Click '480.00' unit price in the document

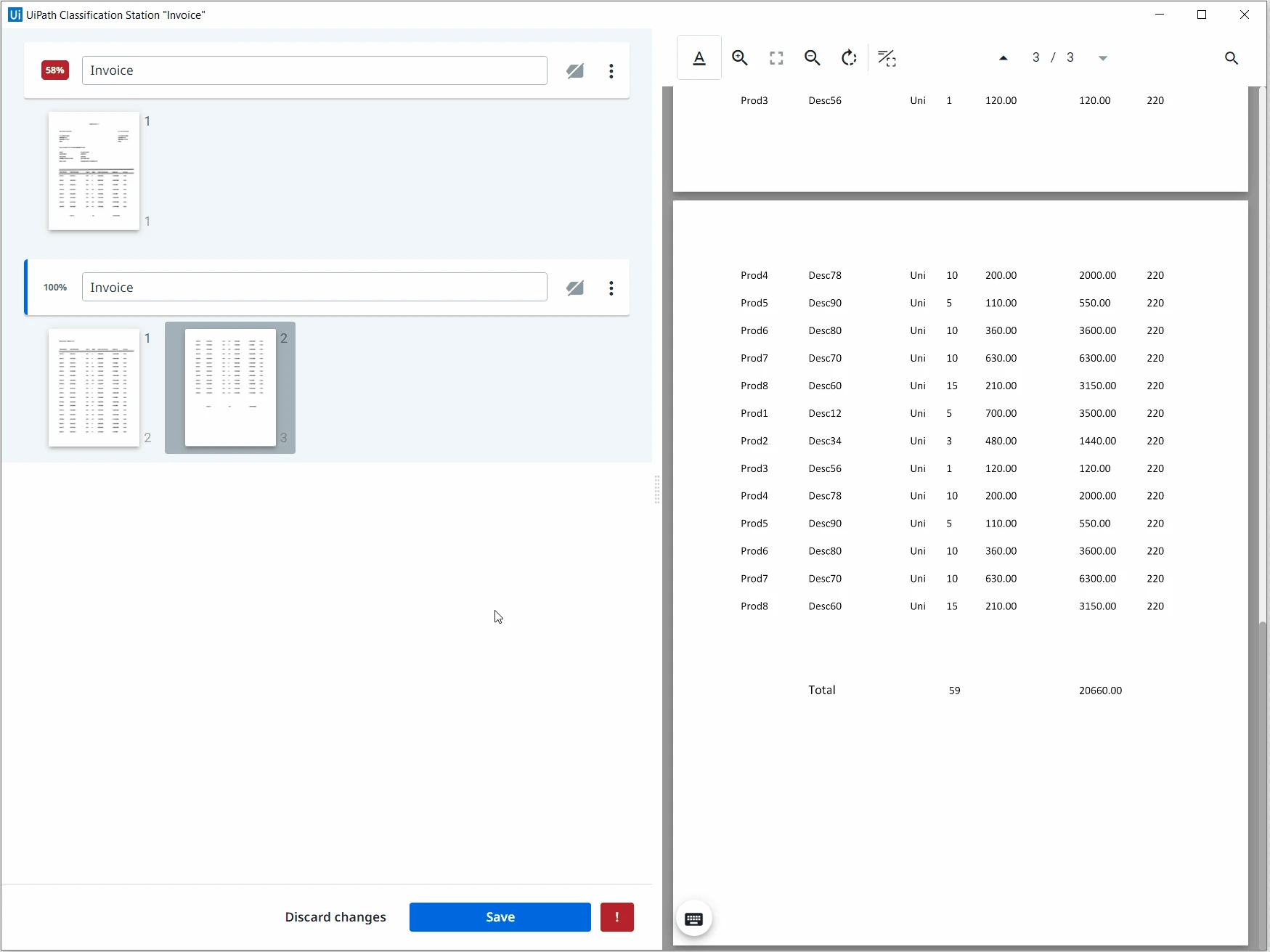point(1001,441)
